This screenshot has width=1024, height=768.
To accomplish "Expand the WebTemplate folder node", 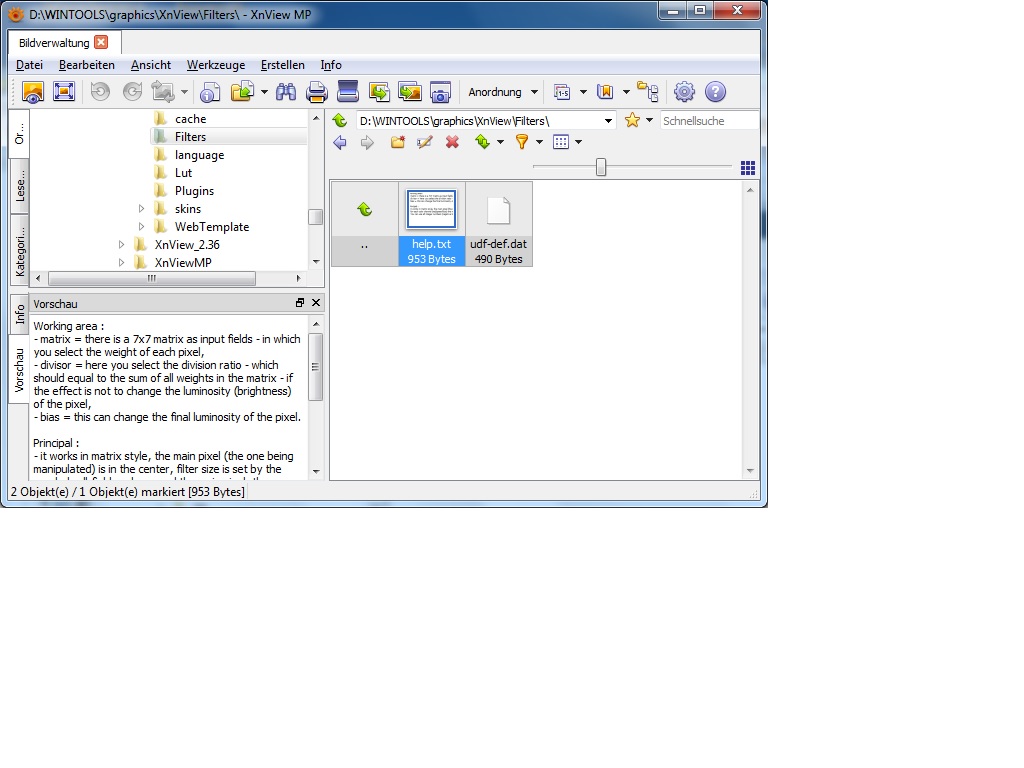I will (141, 227).
